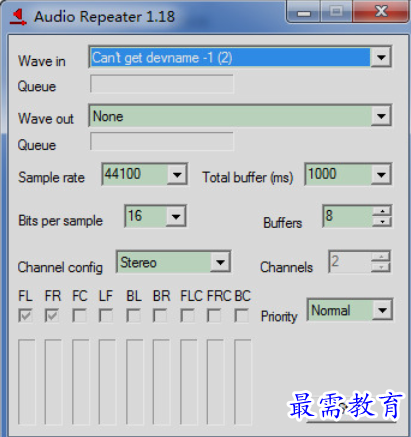This screenshot has width=411, height=437.
Task: Click the Wave out Queue progress bar
Action: 162,141
